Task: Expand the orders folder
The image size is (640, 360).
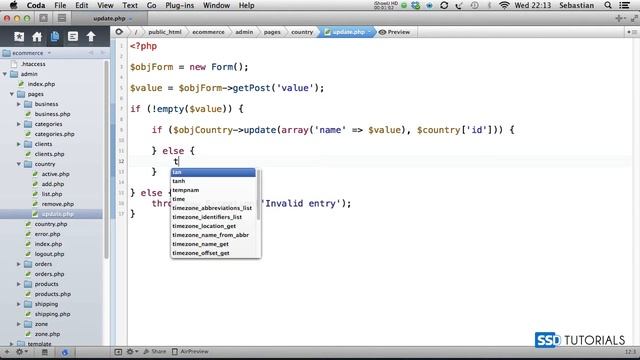Action: 19,264
